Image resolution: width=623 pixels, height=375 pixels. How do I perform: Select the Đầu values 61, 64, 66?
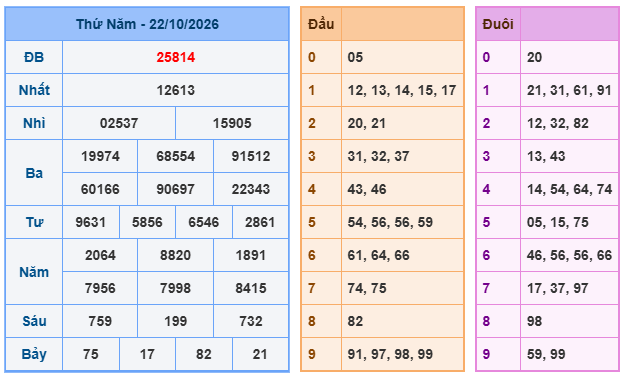[378, 255]
